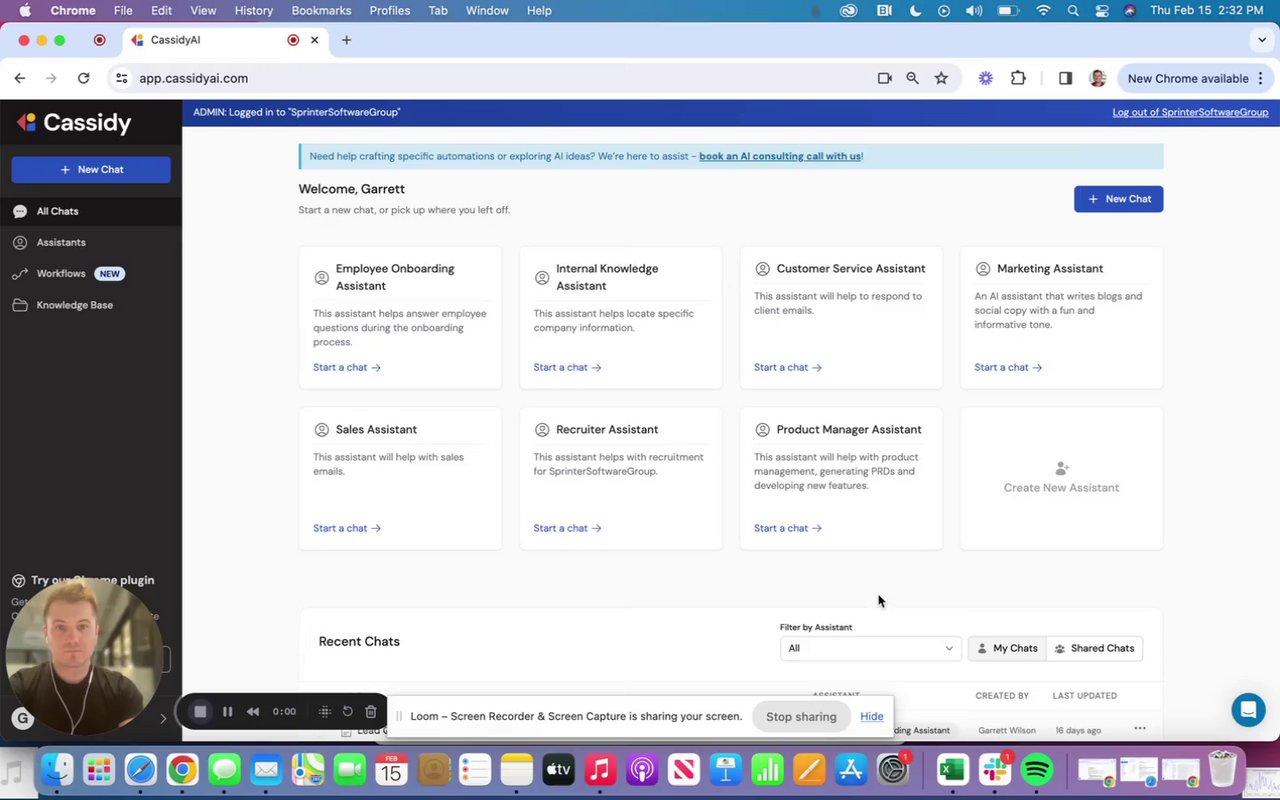This screenshot has height=800, width=1280.
Task: Open the Chrome three-dot menu
Action: click(1262, 78)
